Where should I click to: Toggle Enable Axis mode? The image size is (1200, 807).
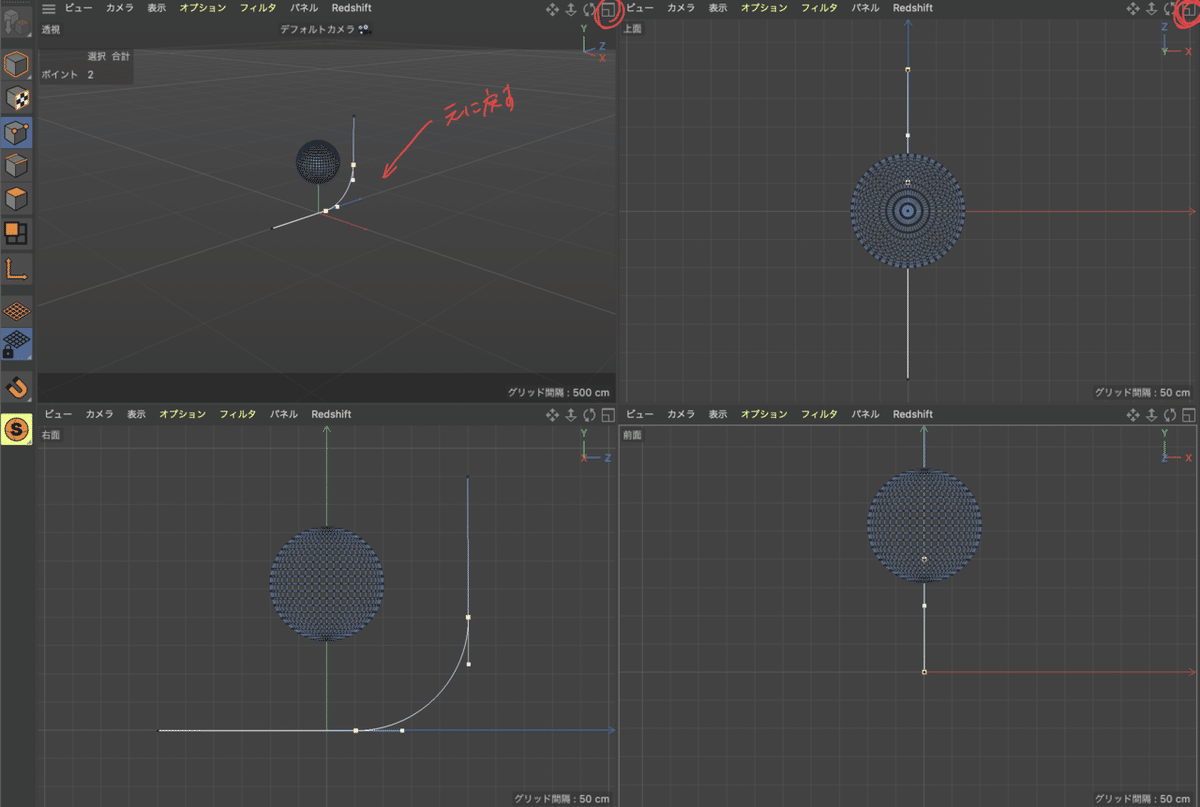click(x=17, y=268)
